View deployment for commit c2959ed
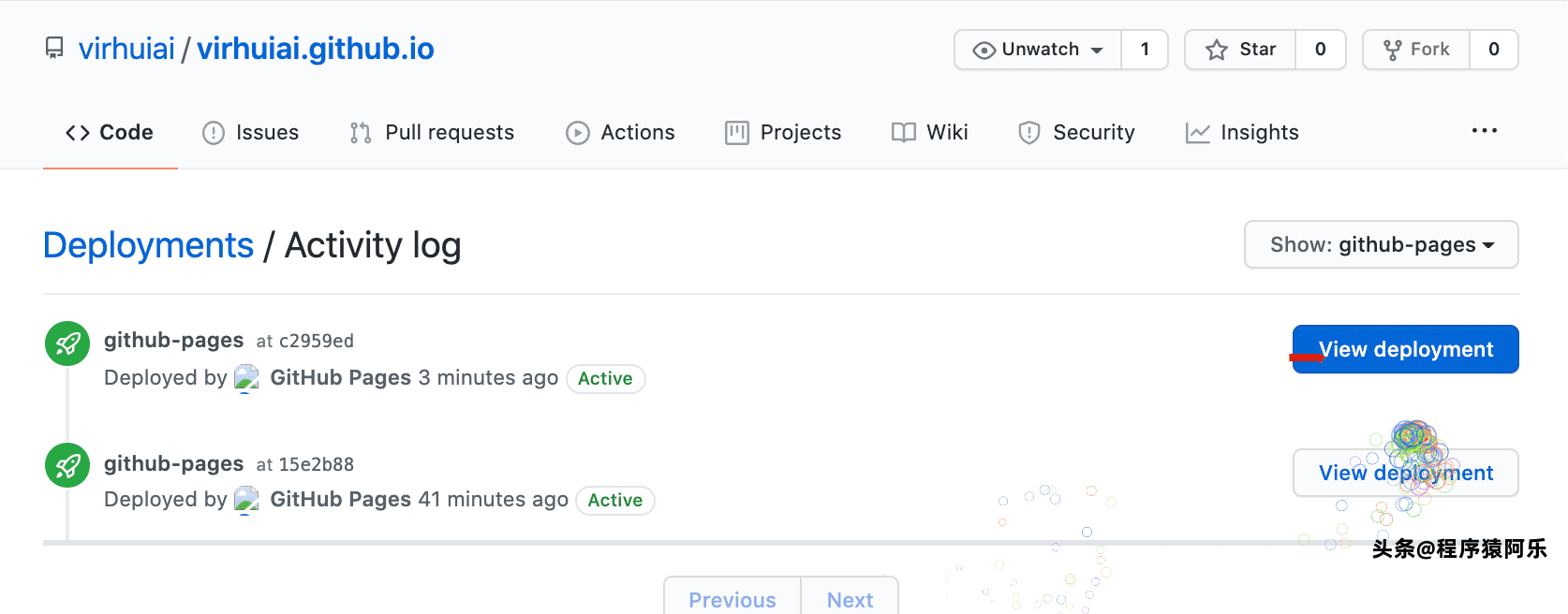The height and width of the screenshot is (614, 1568). click(x=1406, y=349)
